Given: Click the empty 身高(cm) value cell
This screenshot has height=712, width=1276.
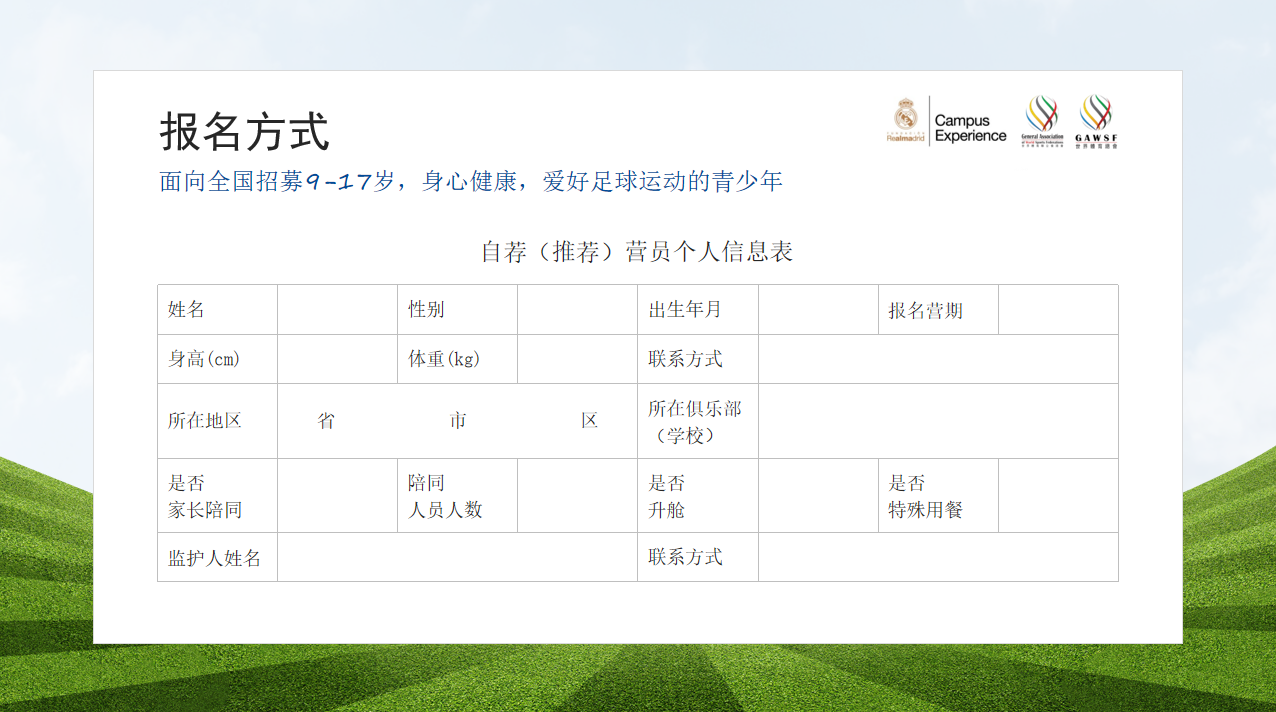Looking at the screenshot, I should 337,359.
